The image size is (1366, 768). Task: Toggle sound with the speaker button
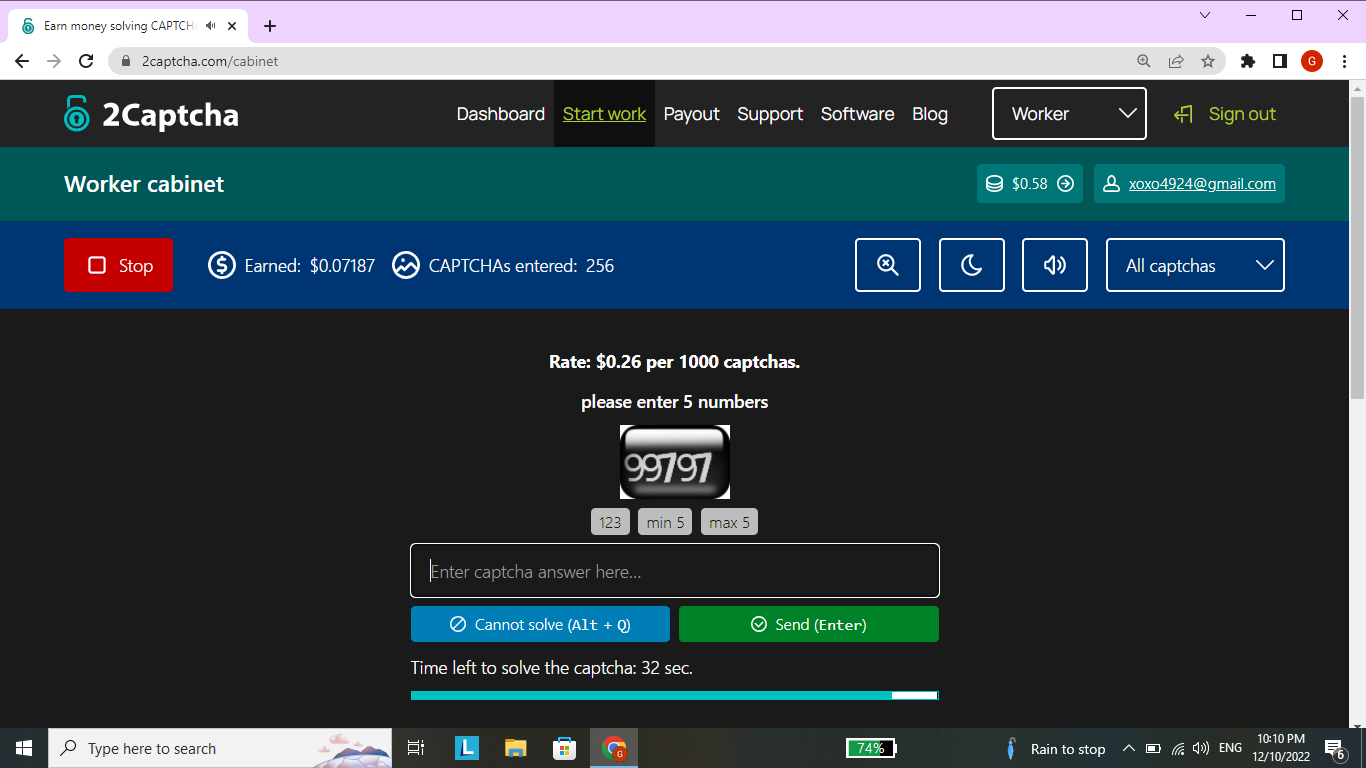point(1055,265)
